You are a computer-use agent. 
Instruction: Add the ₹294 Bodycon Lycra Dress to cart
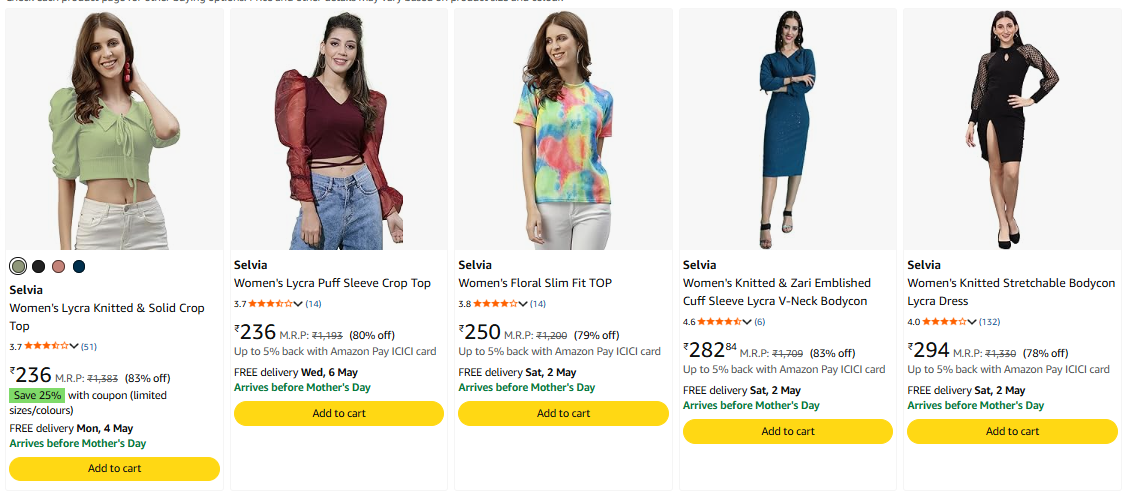1012,431
